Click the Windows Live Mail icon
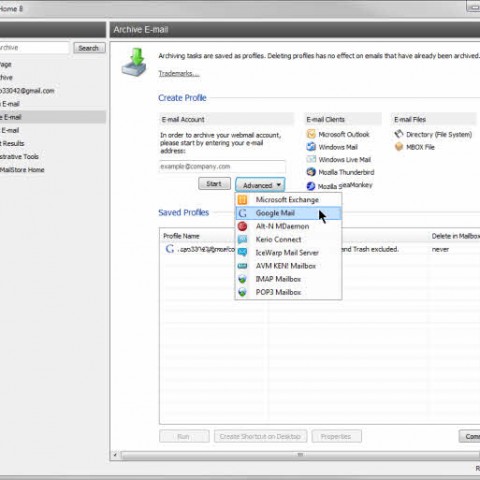 311,159
